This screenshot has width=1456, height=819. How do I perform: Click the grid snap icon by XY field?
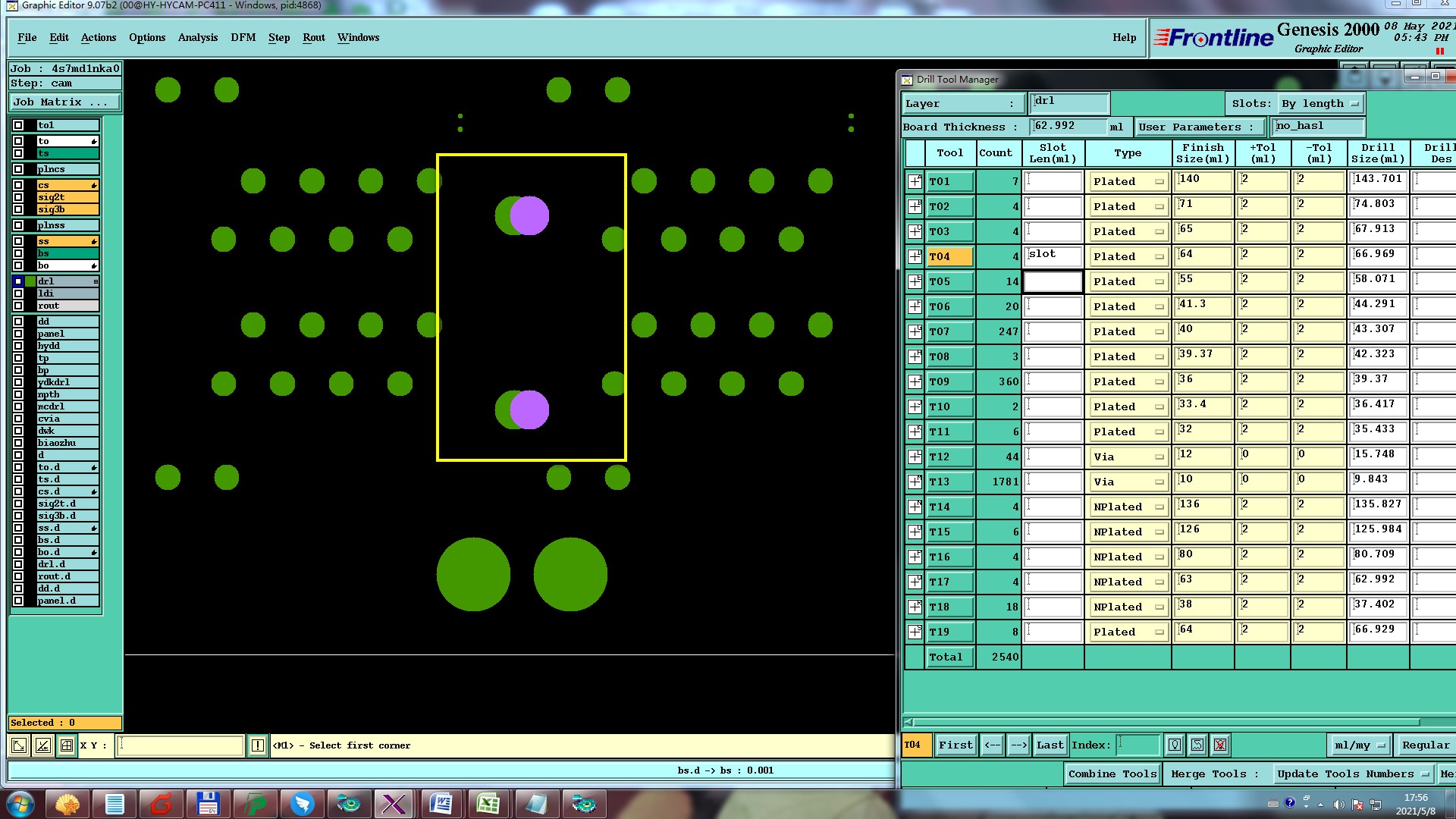(67, 745)
